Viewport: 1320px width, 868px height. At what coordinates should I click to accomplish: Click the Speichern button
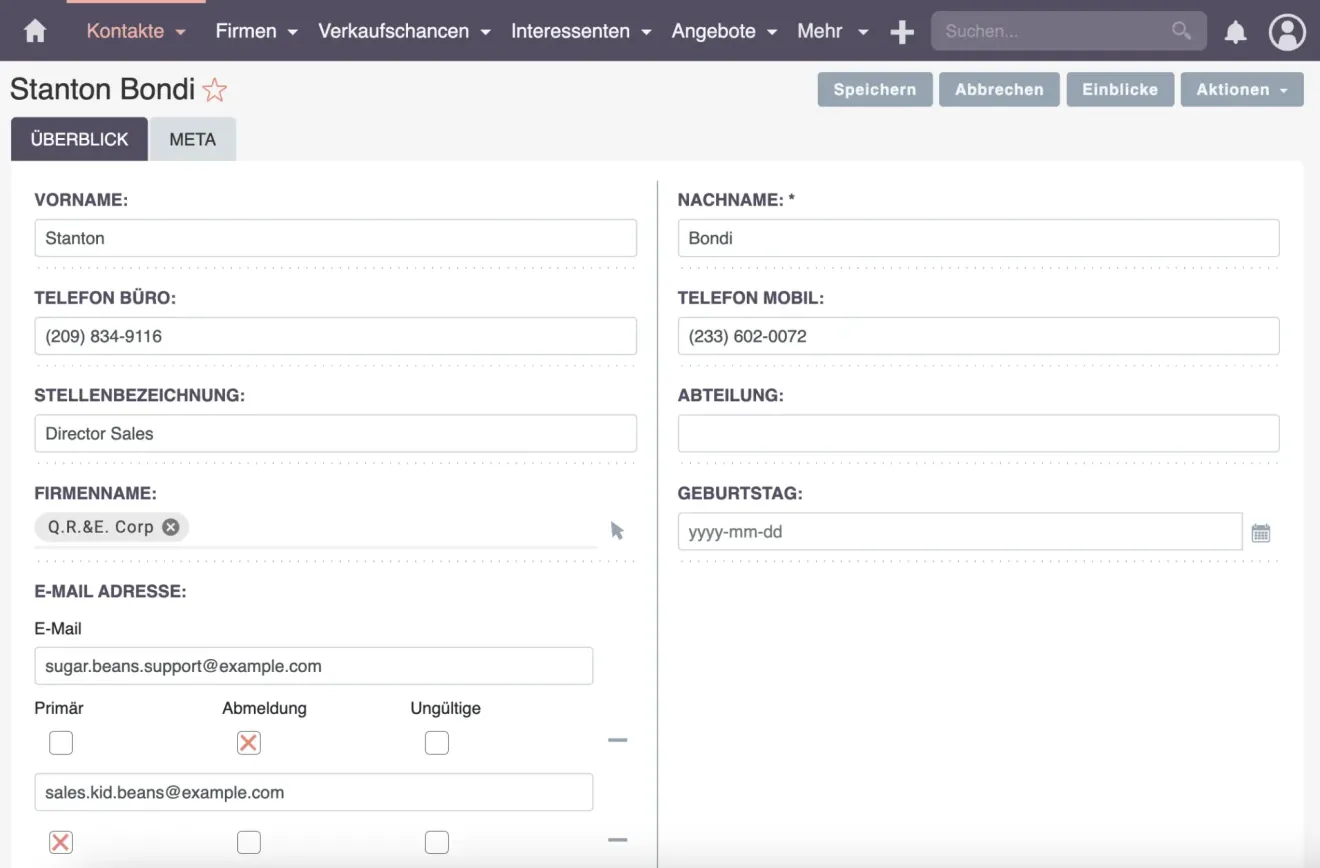(874, 89)
